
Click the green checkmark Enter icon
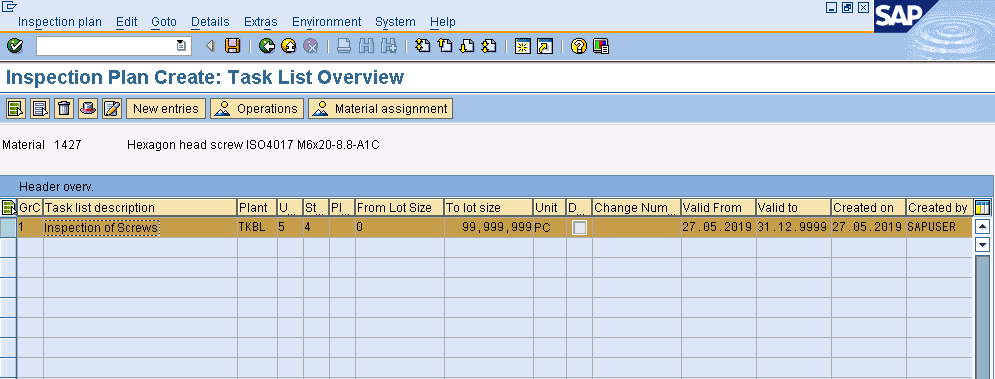click(15, 46)
